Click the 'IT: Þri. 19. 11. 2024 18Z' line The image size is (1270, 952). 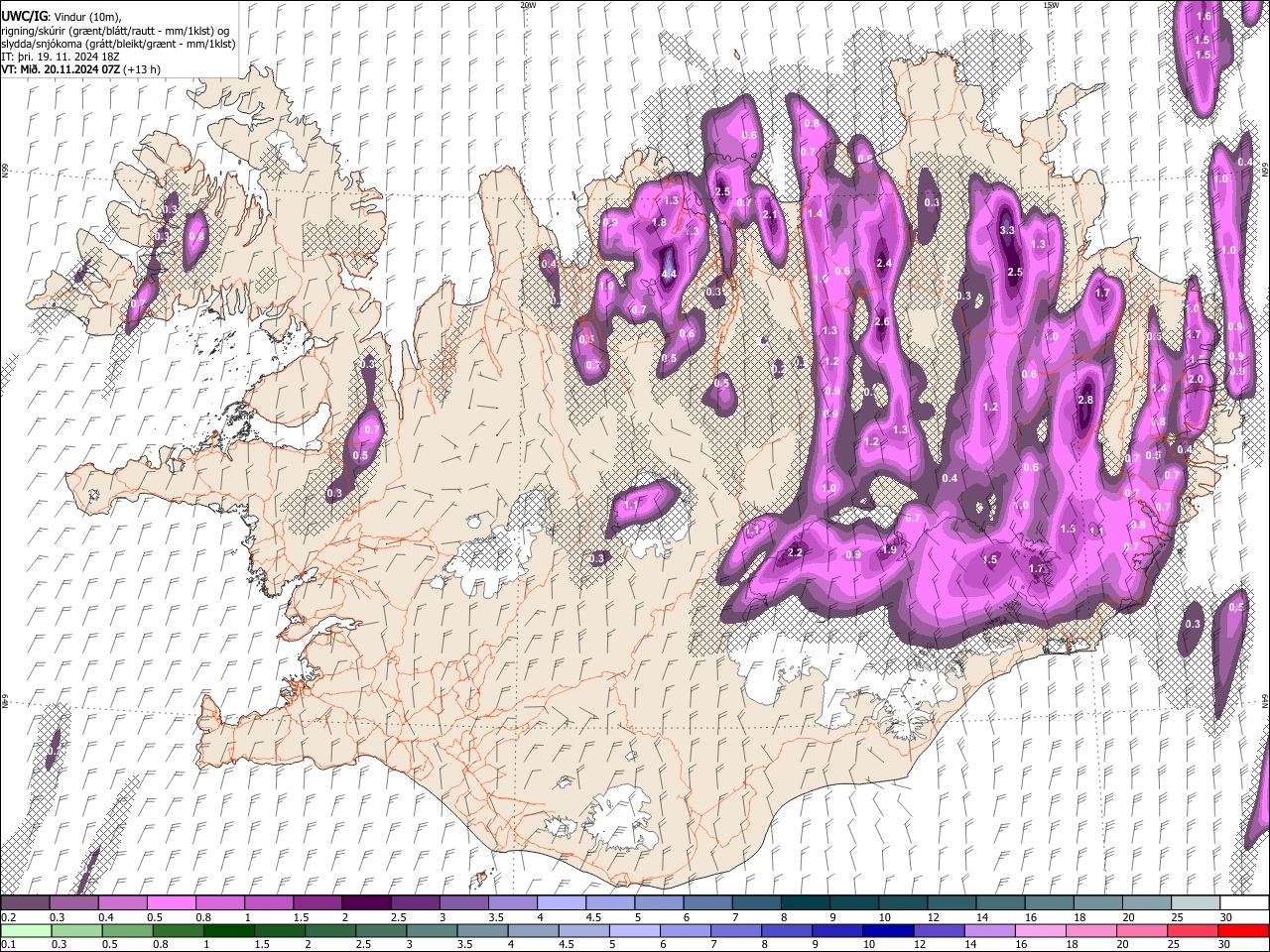62,57
